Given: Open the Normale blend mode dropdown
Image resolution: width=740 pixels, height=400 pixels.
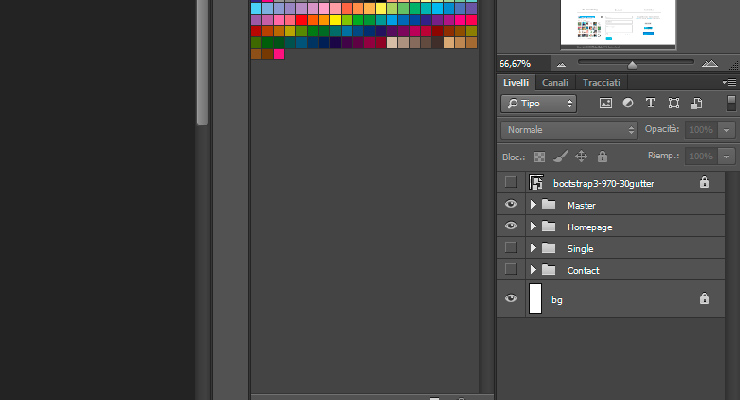Looking at the screenshot, I should (569, 130).
